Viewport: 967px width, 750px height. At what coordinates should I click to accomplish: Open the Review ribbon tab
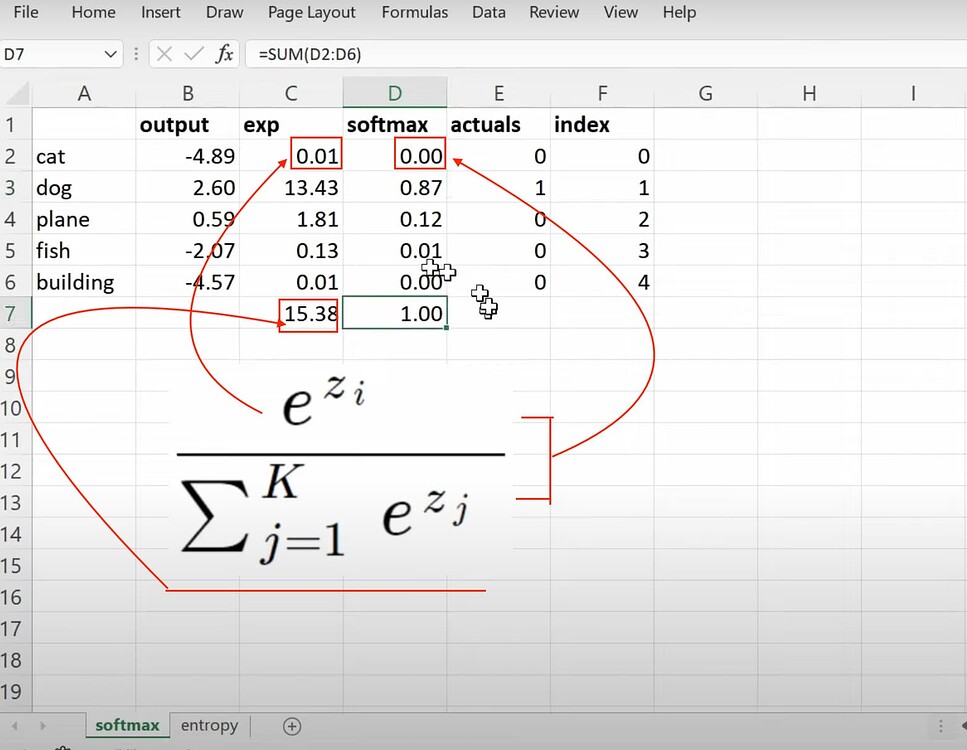coord(553,13)
